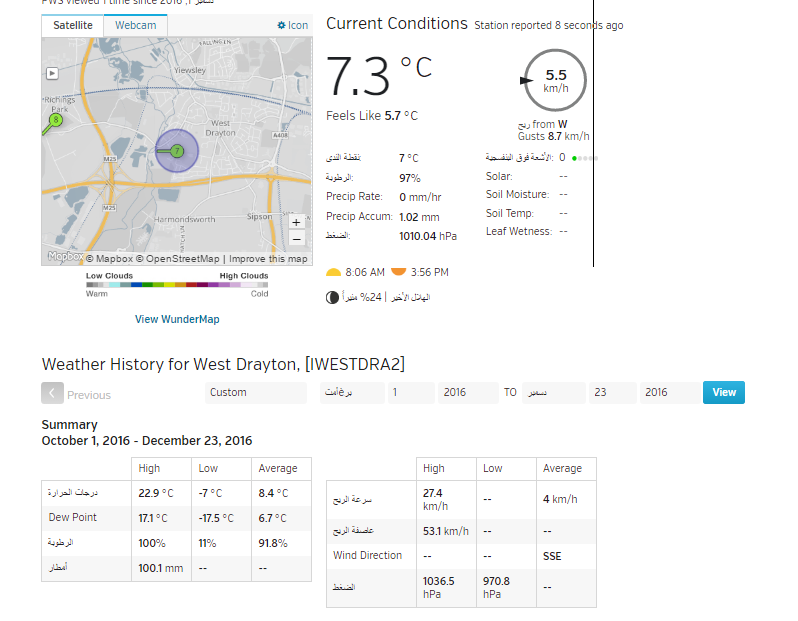798x621 pixels.
Task: Click the sunrise icon at 8:06 AM
Action: pos(333,272)
